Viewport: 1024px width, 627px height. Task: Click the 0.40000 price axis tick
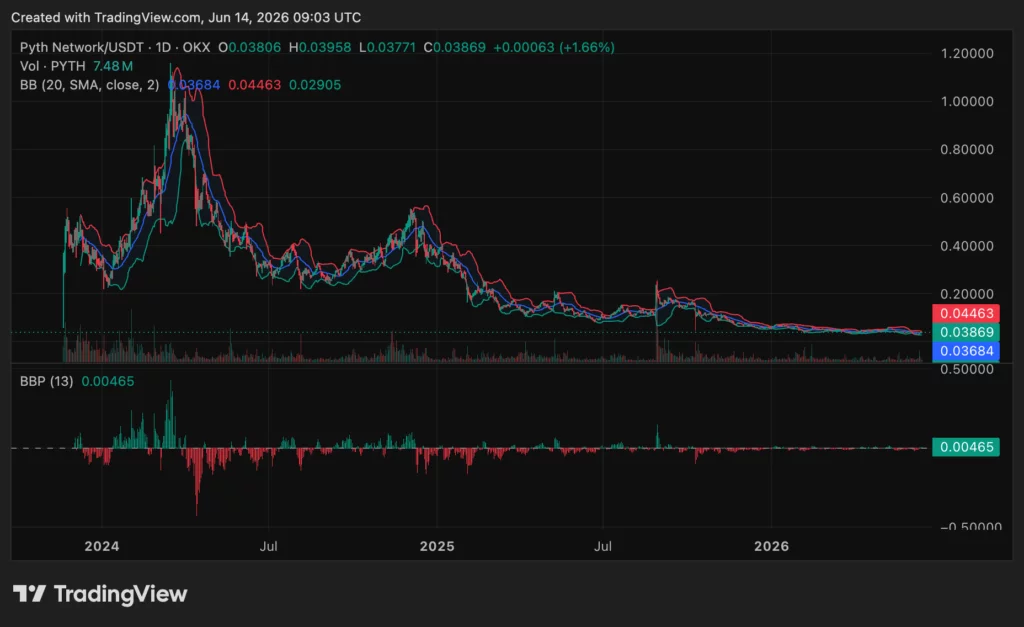pyautogui.click(x=967, y=246)
